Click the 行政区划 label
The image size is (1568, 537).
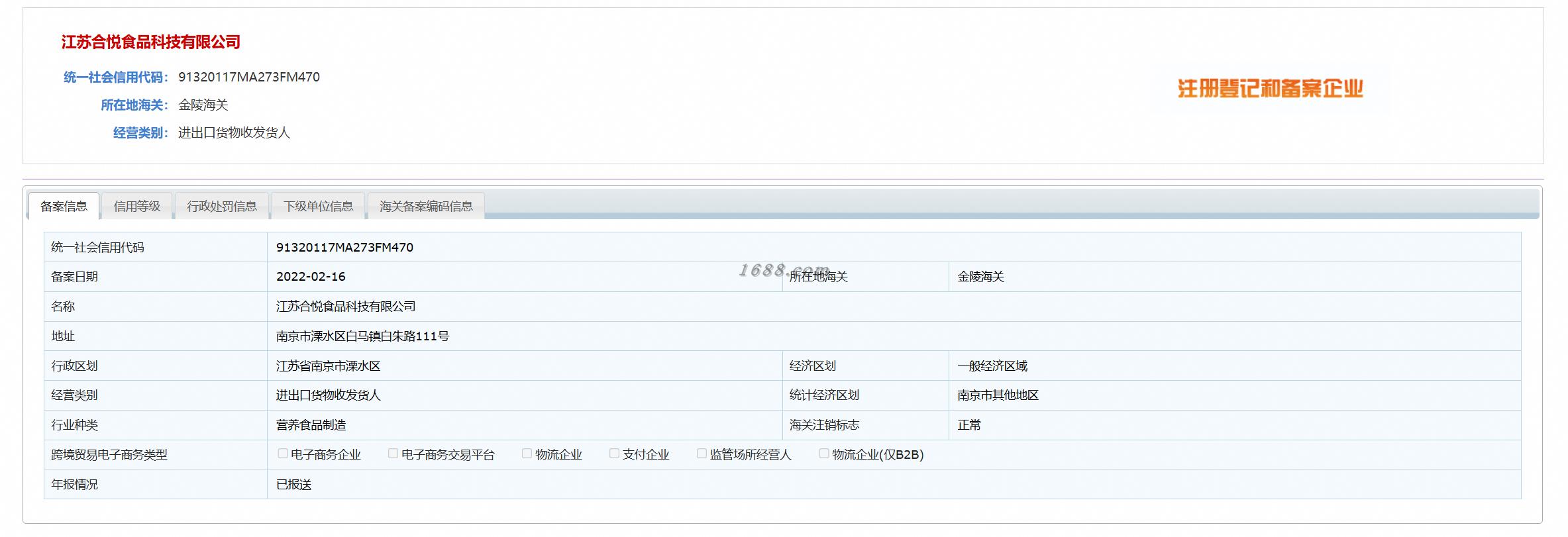74,366
